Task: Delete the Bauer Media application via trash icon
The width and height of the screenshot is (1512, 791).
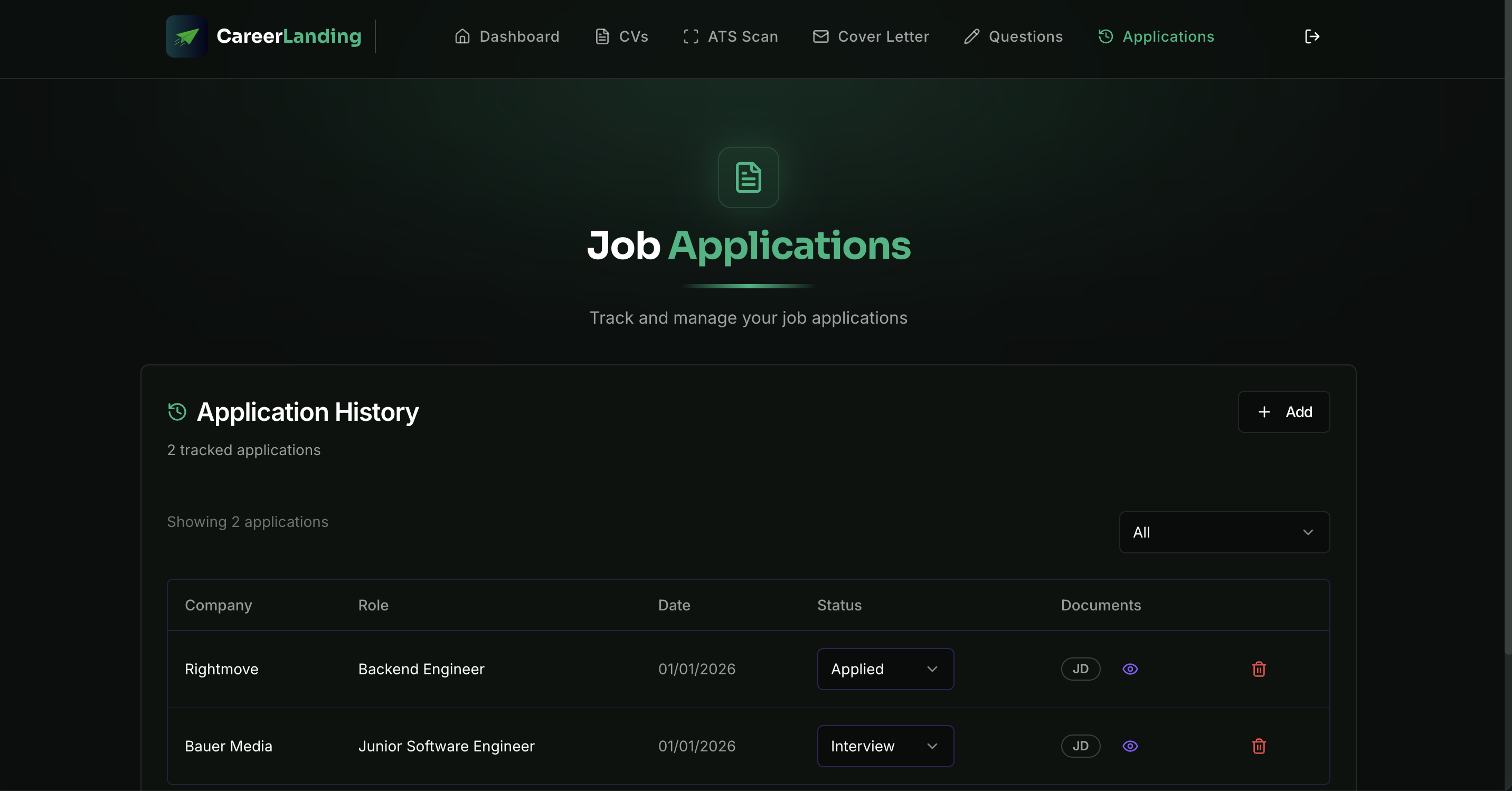Action: point(1259,746)
